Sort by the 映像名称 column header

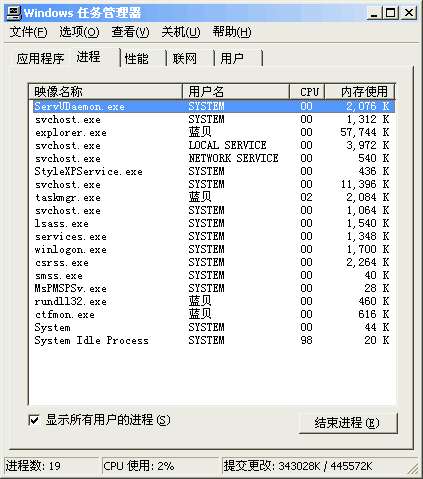pyautogui.click(x=106, y=92)
